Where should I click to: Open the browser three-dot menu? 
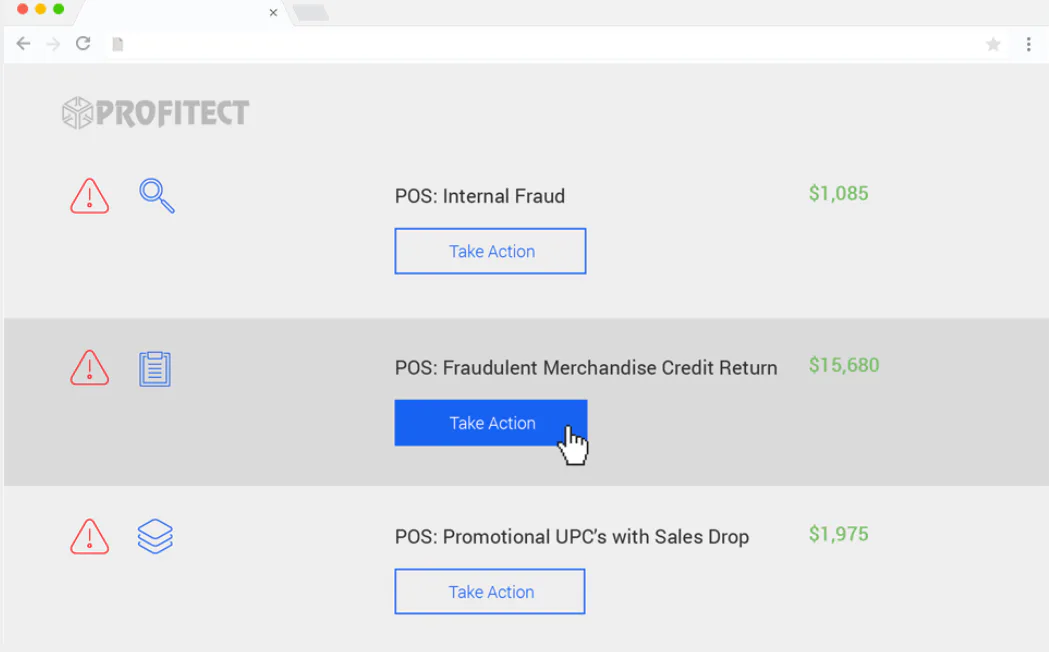click(1028, 44)
